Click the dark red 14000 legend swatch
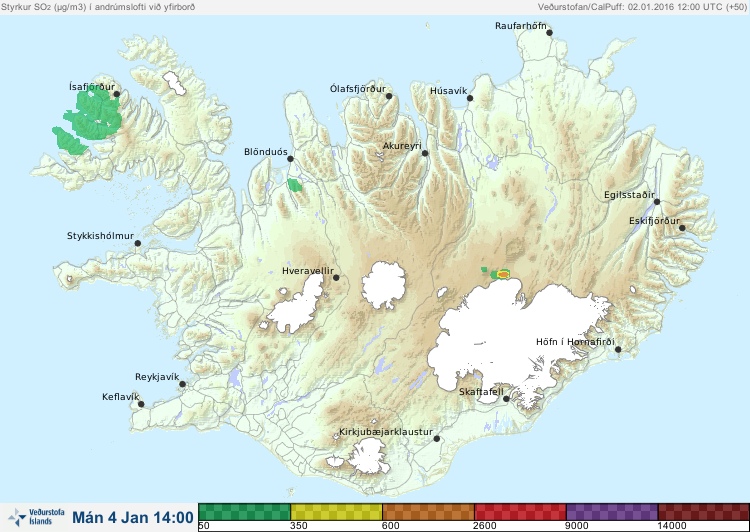This screenshot has height=532, width=750. tap(703, 512)
